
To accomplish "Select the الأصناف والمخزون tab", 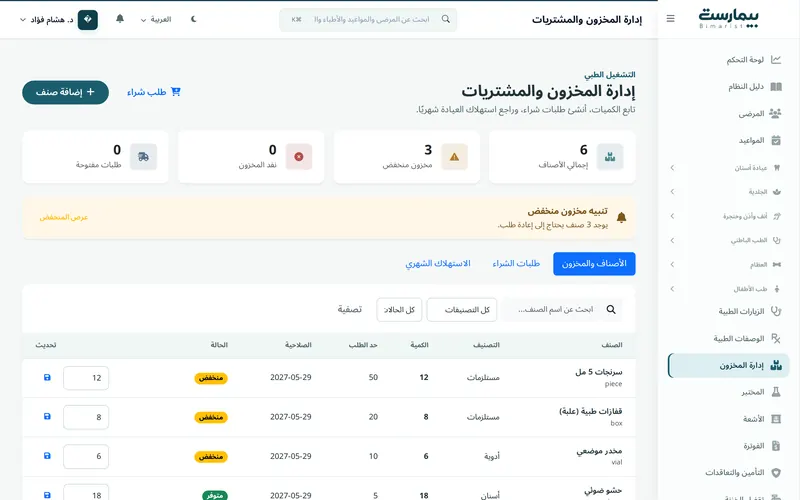I will pos(594,264).
